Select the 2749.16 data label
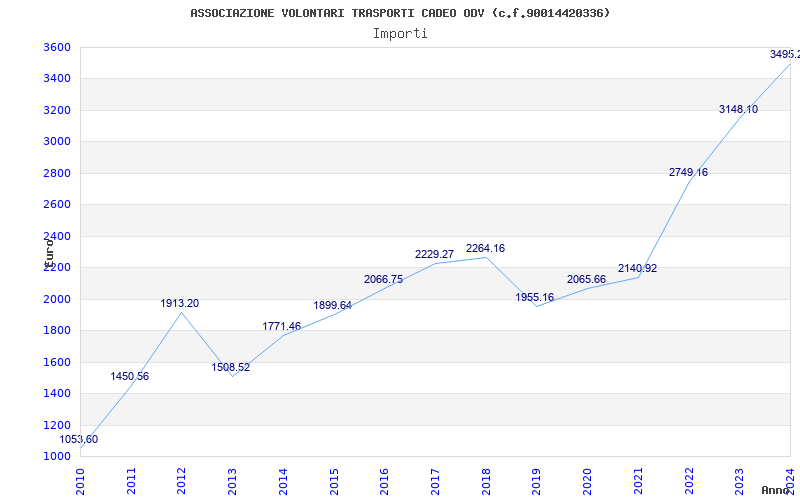800x500 pixels. (688, 172)
